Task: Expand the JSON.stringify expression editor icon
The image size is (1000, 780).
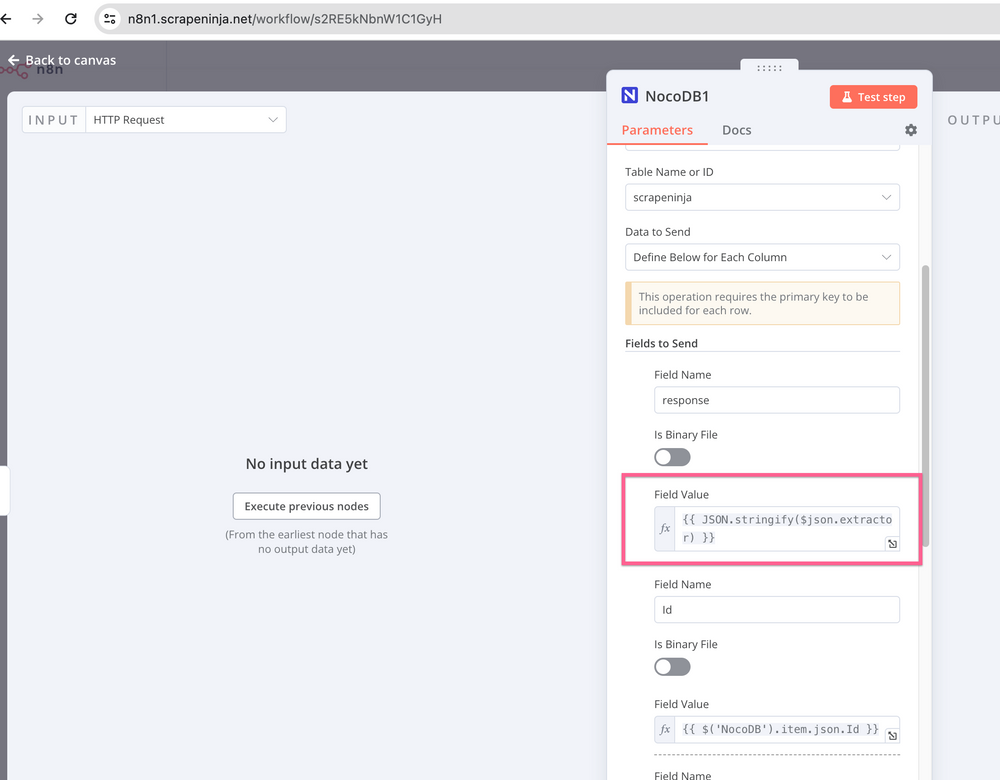Action: (892, 544)
